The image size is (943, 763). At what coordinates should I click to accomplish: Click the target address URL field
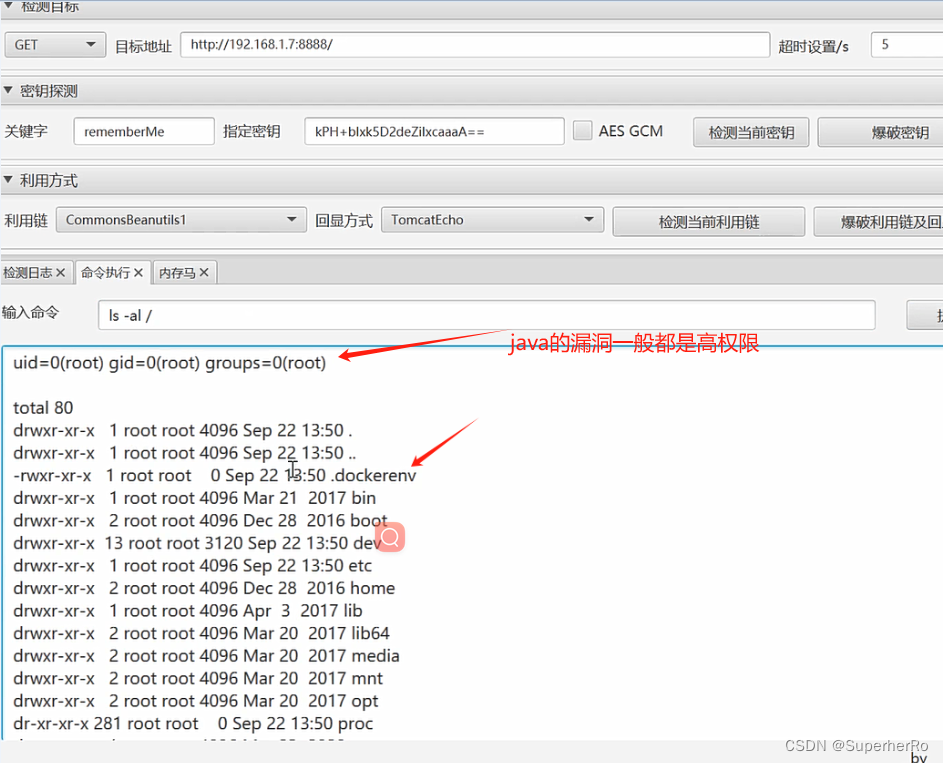475,44
